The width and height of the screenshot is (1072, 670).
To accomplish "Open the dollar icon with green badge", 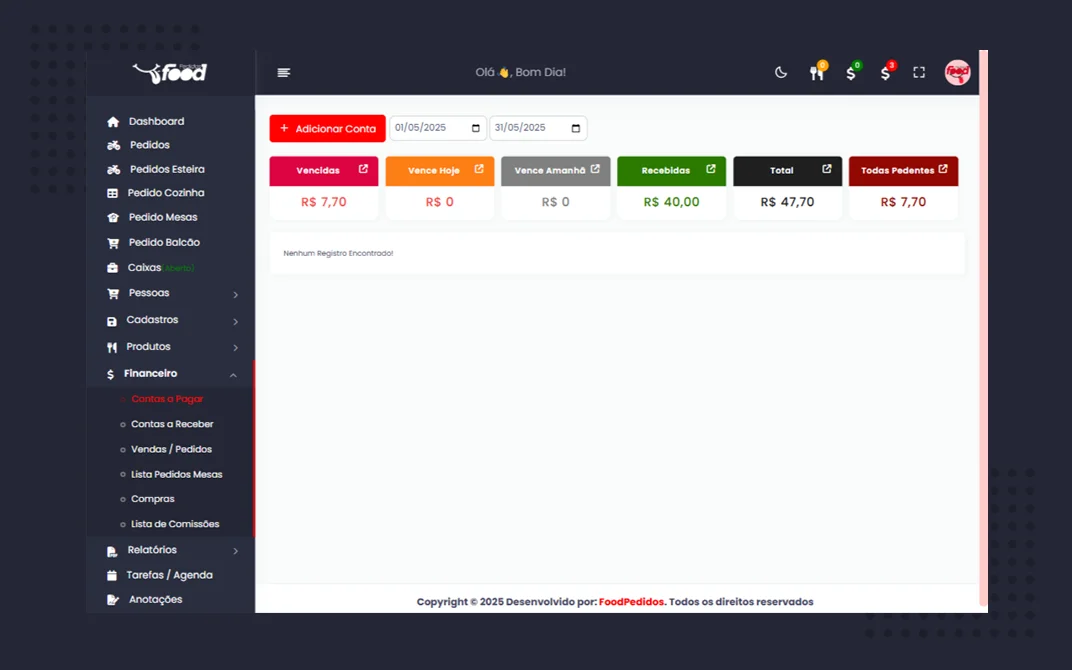I will tap(850, 73).
